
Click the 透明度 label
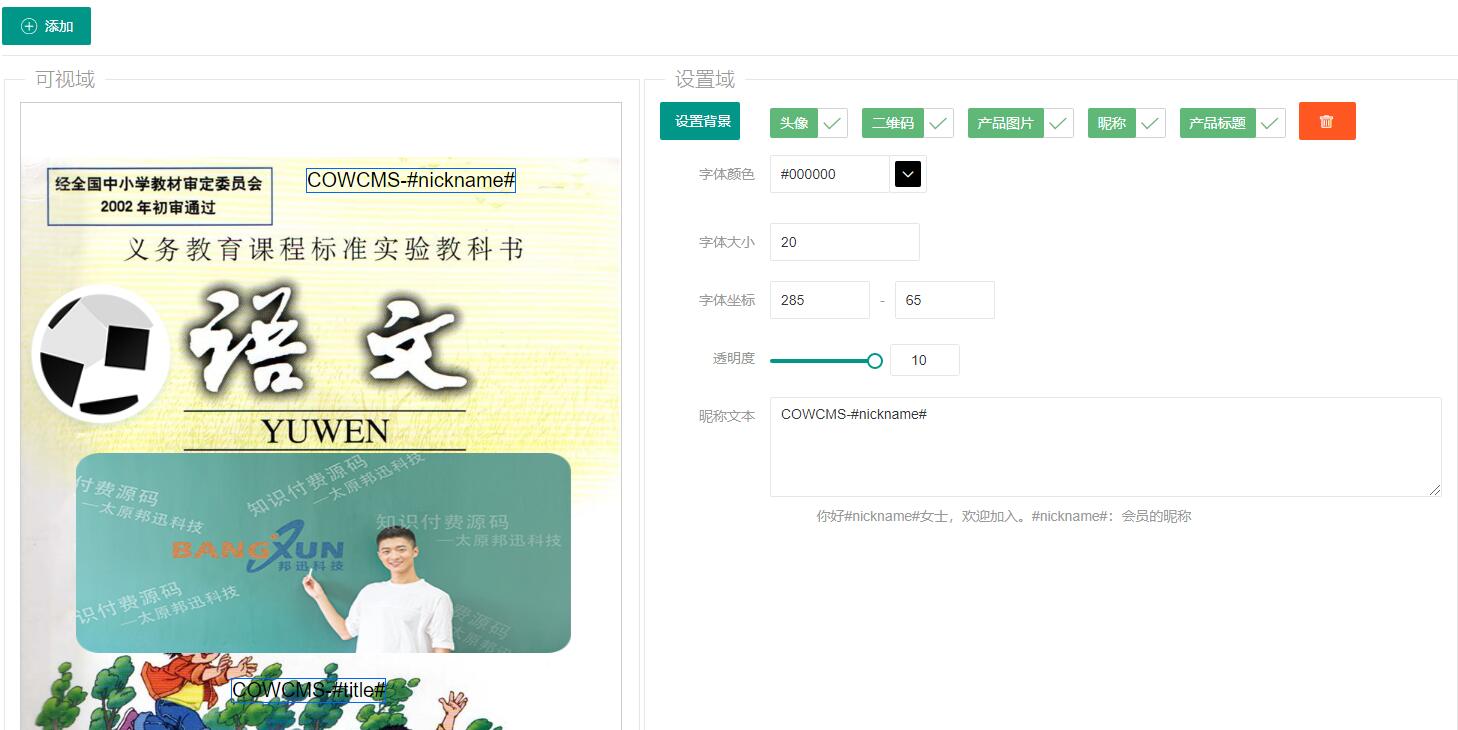(x=733, y=359)
